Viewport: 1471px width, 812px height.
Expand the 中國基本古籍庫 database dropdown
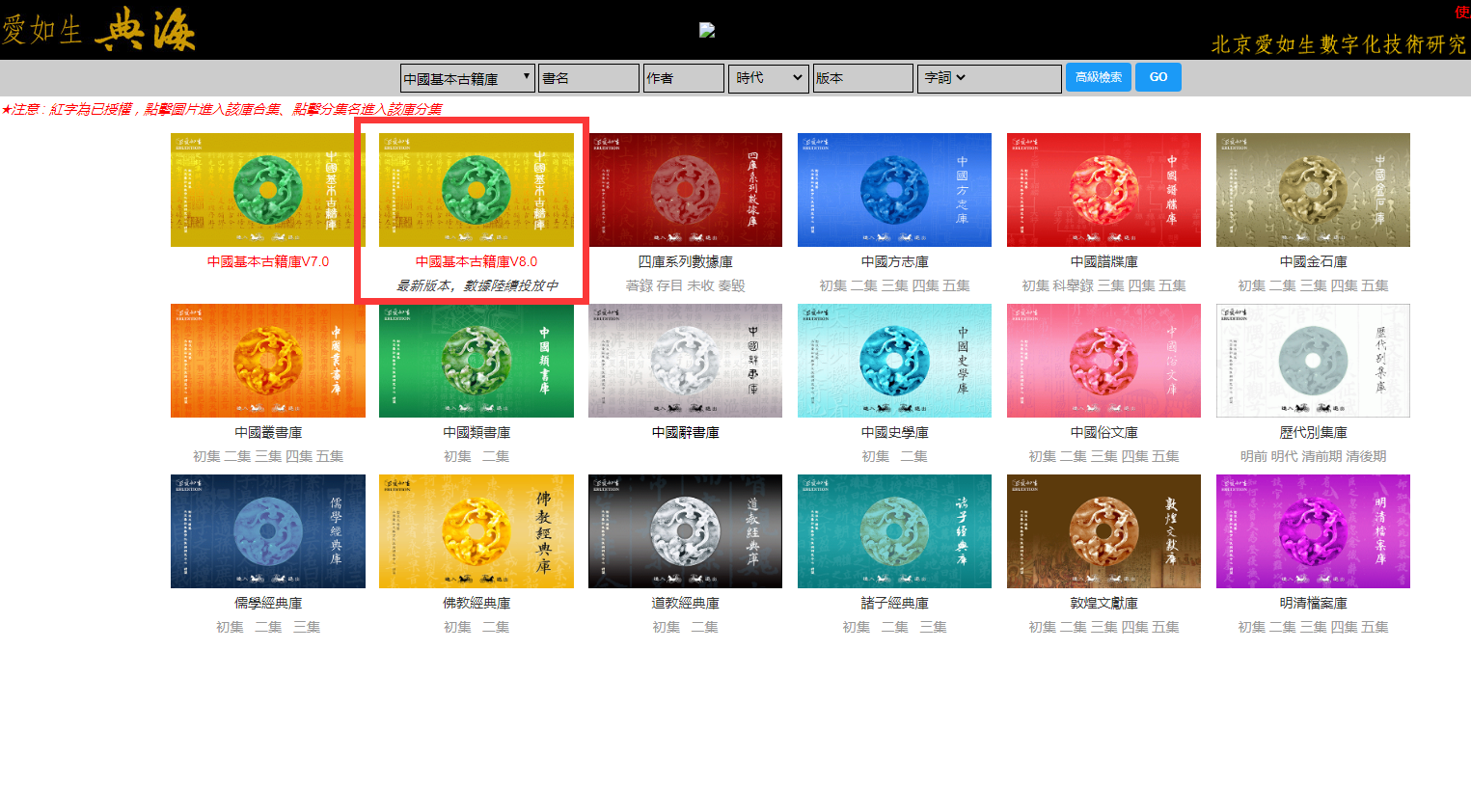(467, 78)
